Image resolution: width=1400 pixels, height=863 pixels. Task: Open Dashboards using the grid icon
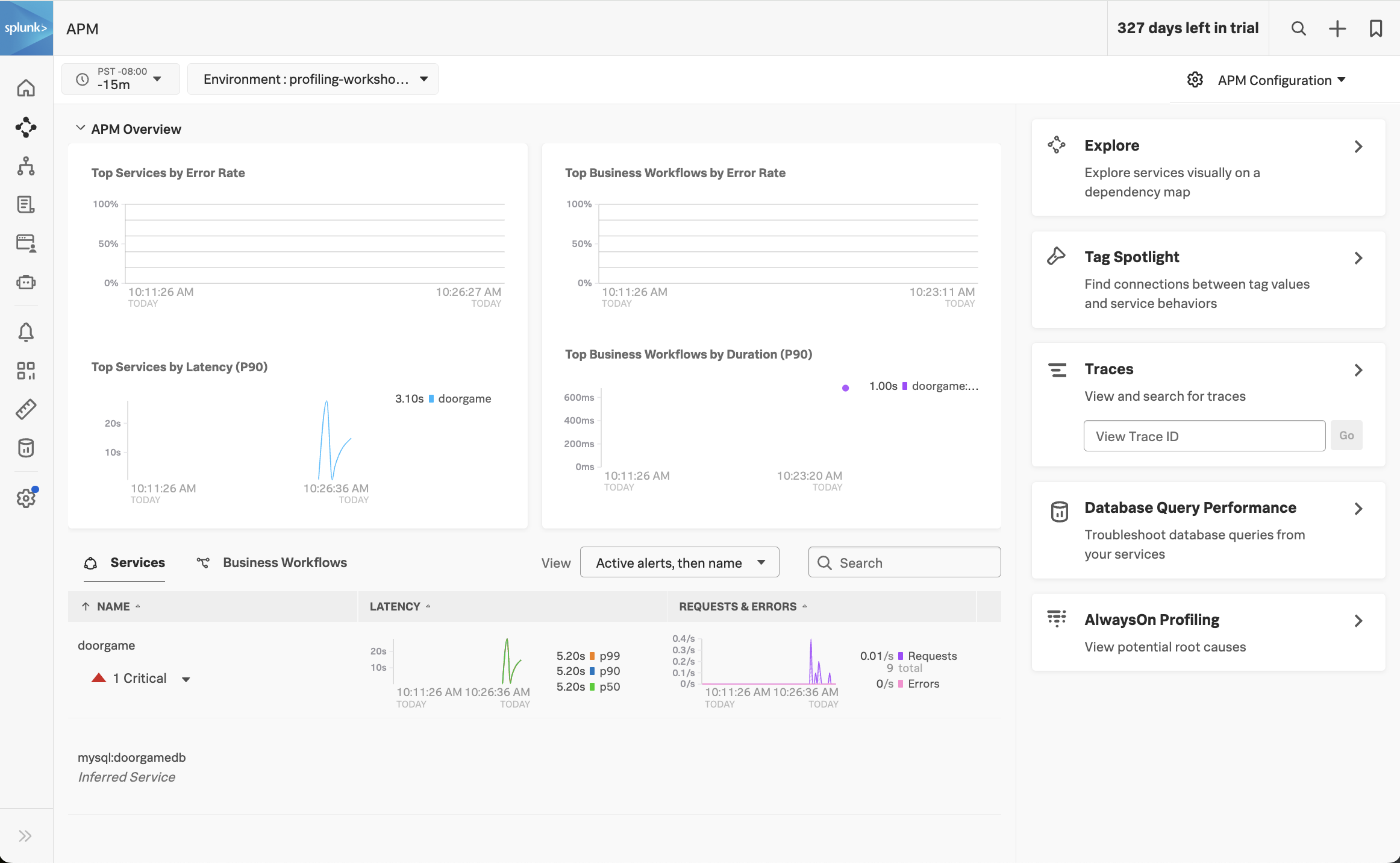tap(27, 371)
